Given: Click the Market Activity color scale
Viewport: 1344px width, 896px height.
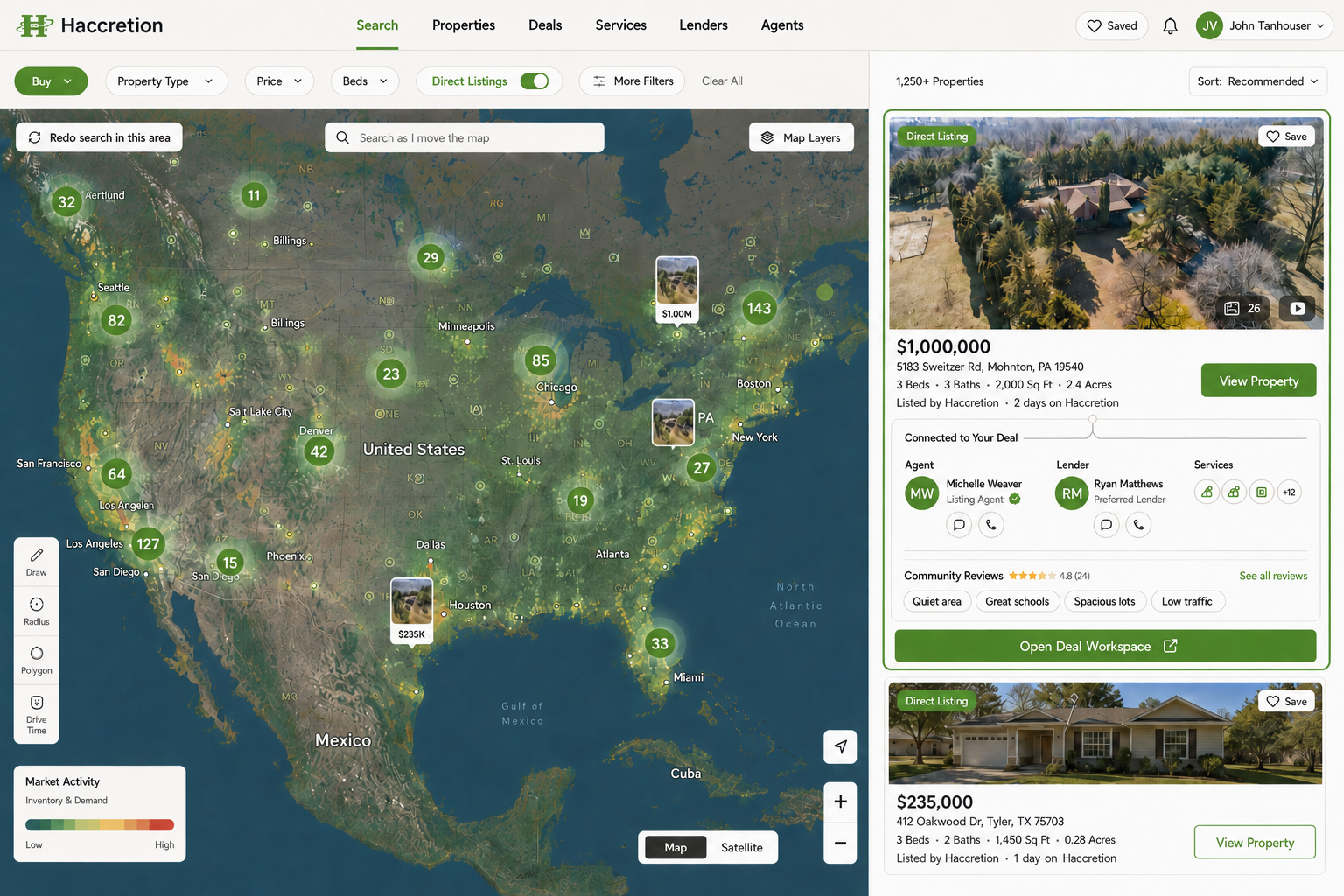Looking at the screenshot, I should click(100, 824).
